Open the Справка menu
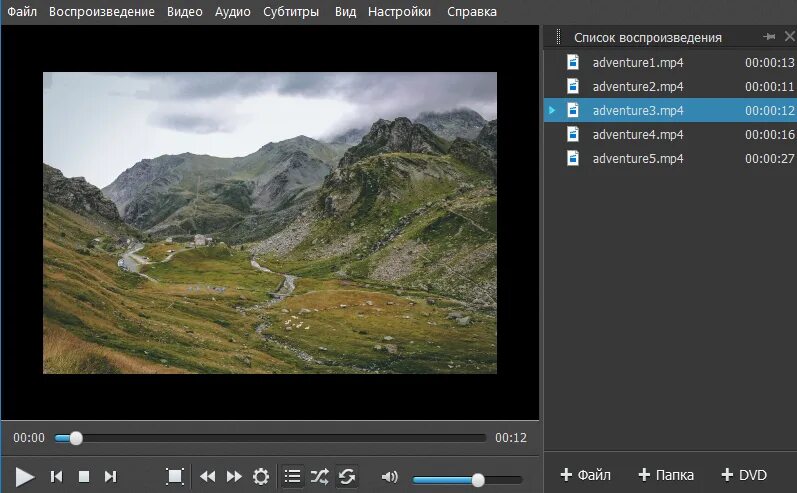This screenshot has height=493, width=797. coord(472,11)
